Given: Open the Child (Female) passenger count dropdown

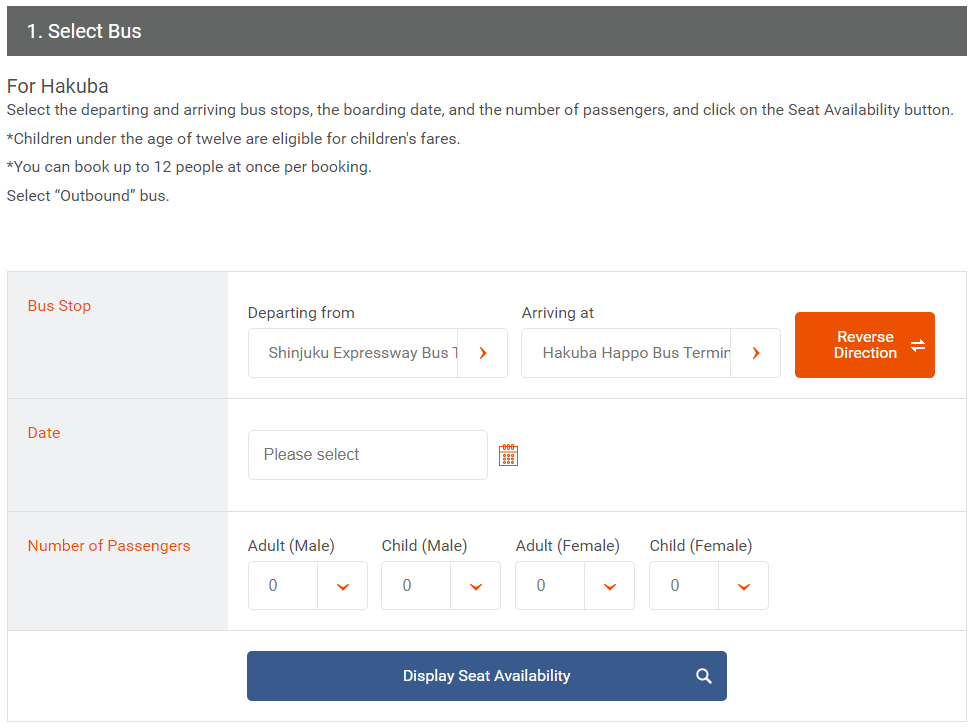Looking at the screenshot, I should click(x=709, y=586).
